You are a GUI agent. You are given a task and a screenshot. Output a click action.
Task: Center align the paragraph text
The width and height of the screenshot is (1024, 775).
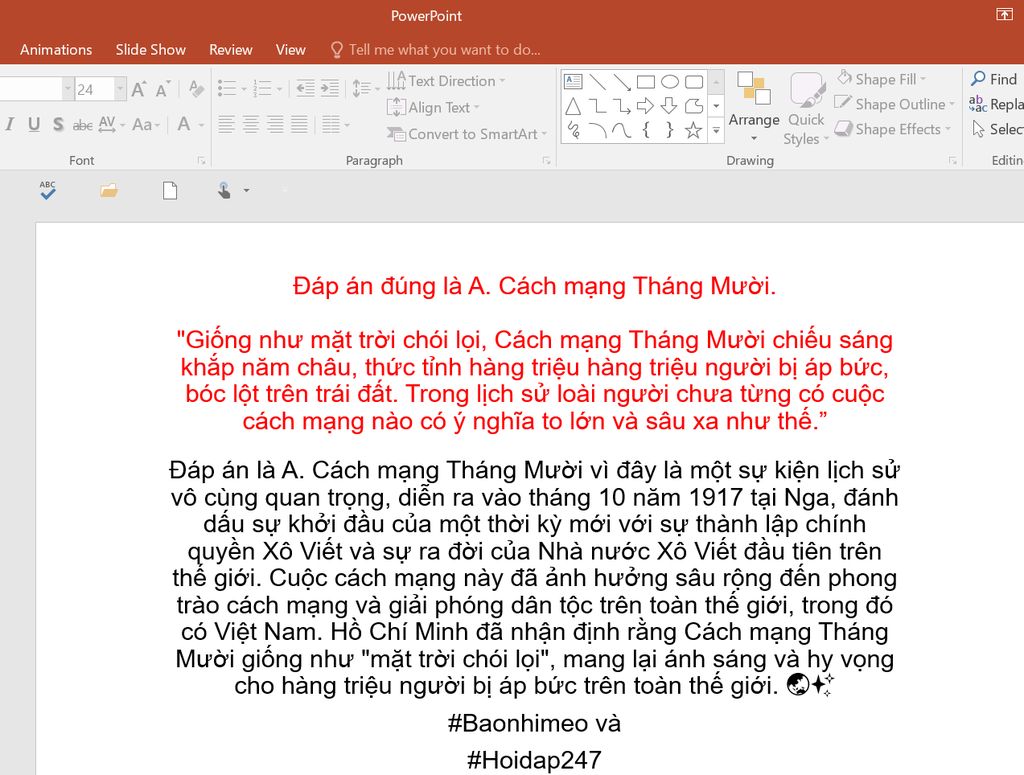[x=251, y=124]
